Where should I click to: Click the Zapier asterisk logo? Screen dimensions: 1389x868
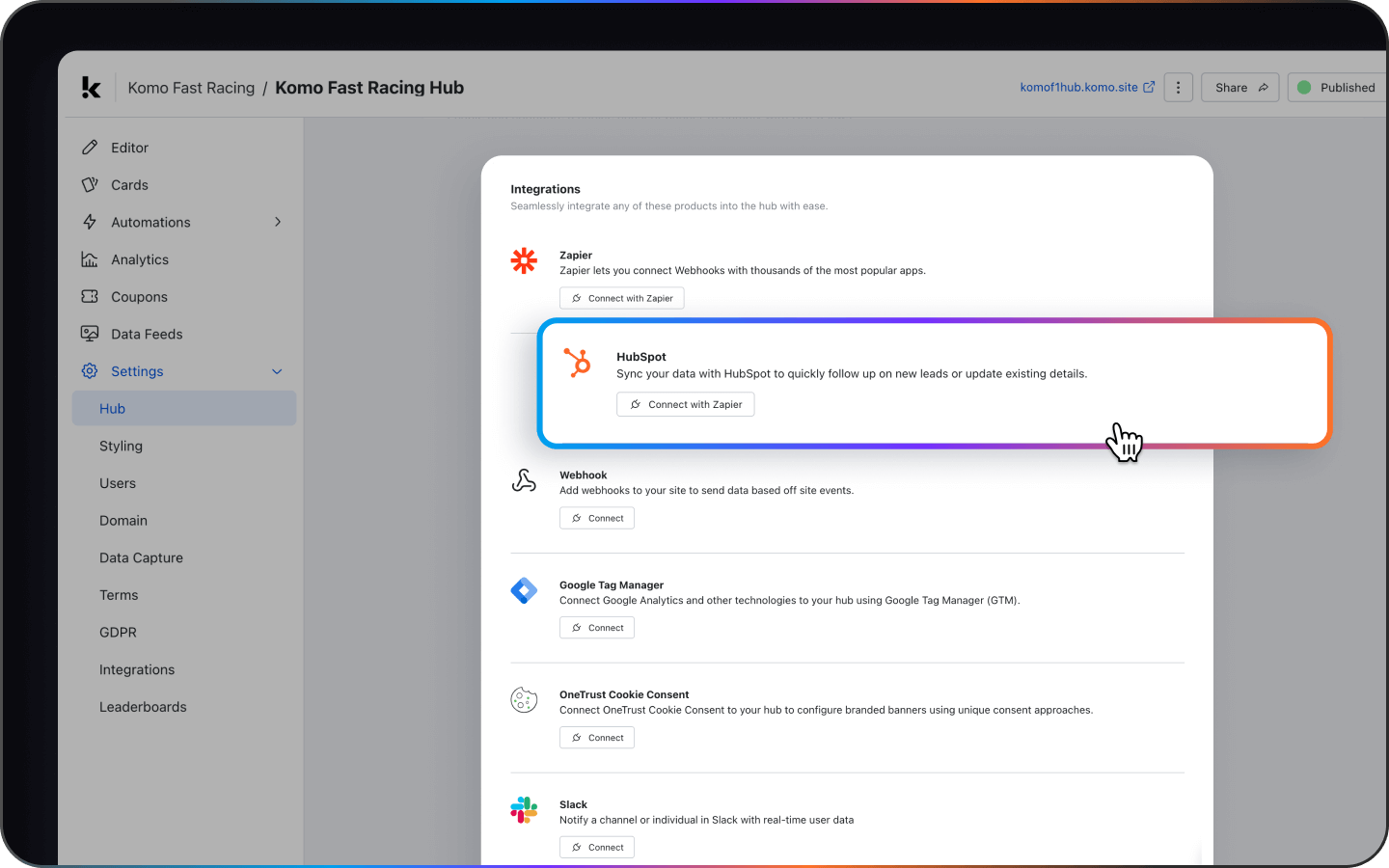(x=524, y=260)
